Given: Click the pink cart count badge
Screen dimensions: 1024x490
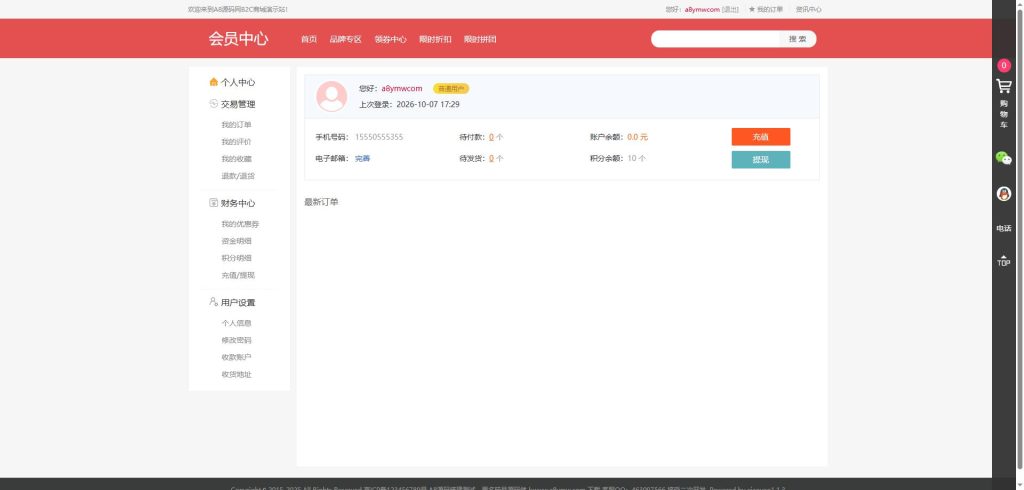Looking at the screenshot, I should 1004,65.
